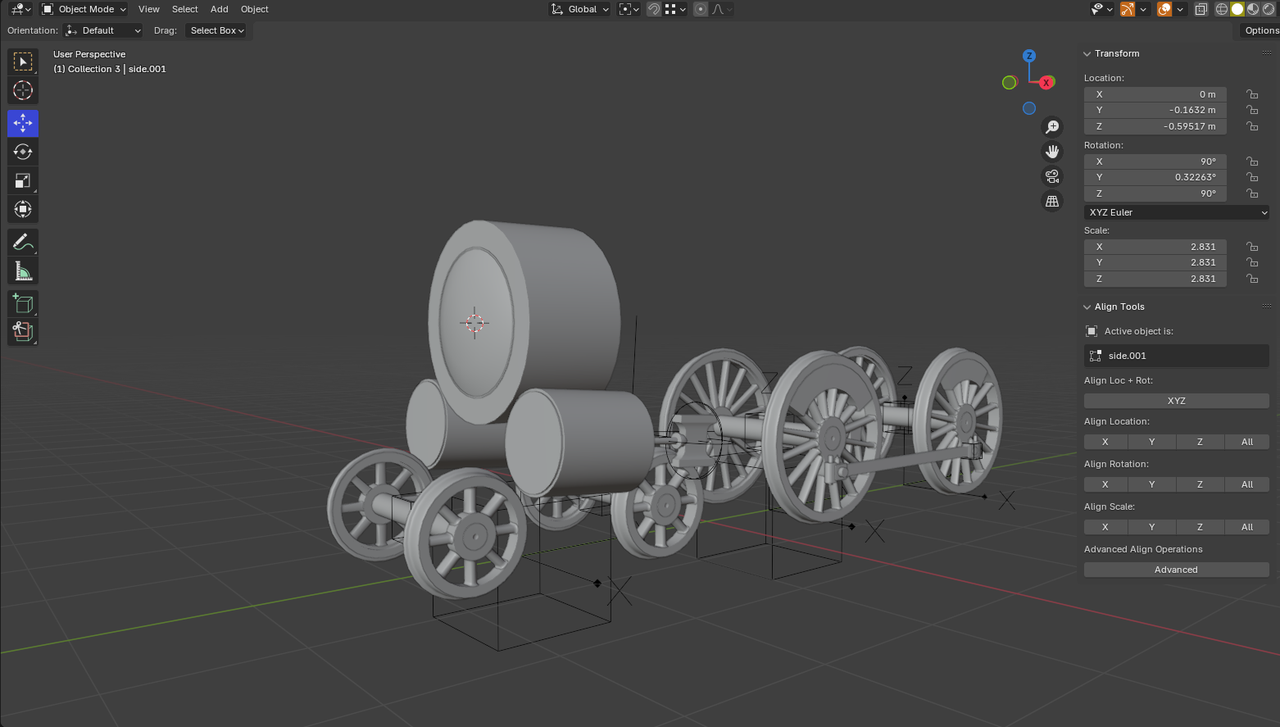1280x727 pixels.
Task: Click the active object side.001 field
Action: pyautogui.click(x=1176, y=355)
